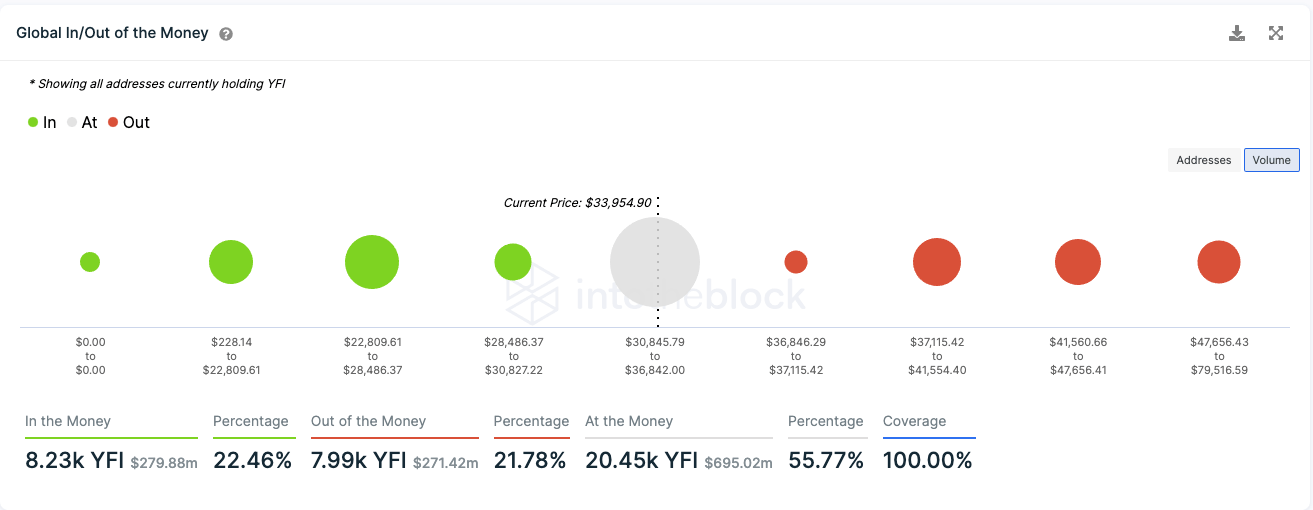The width and height of the screenshot is (1313, 510).
Task: Click the Out of the Money label
Action: coord(368,421)
